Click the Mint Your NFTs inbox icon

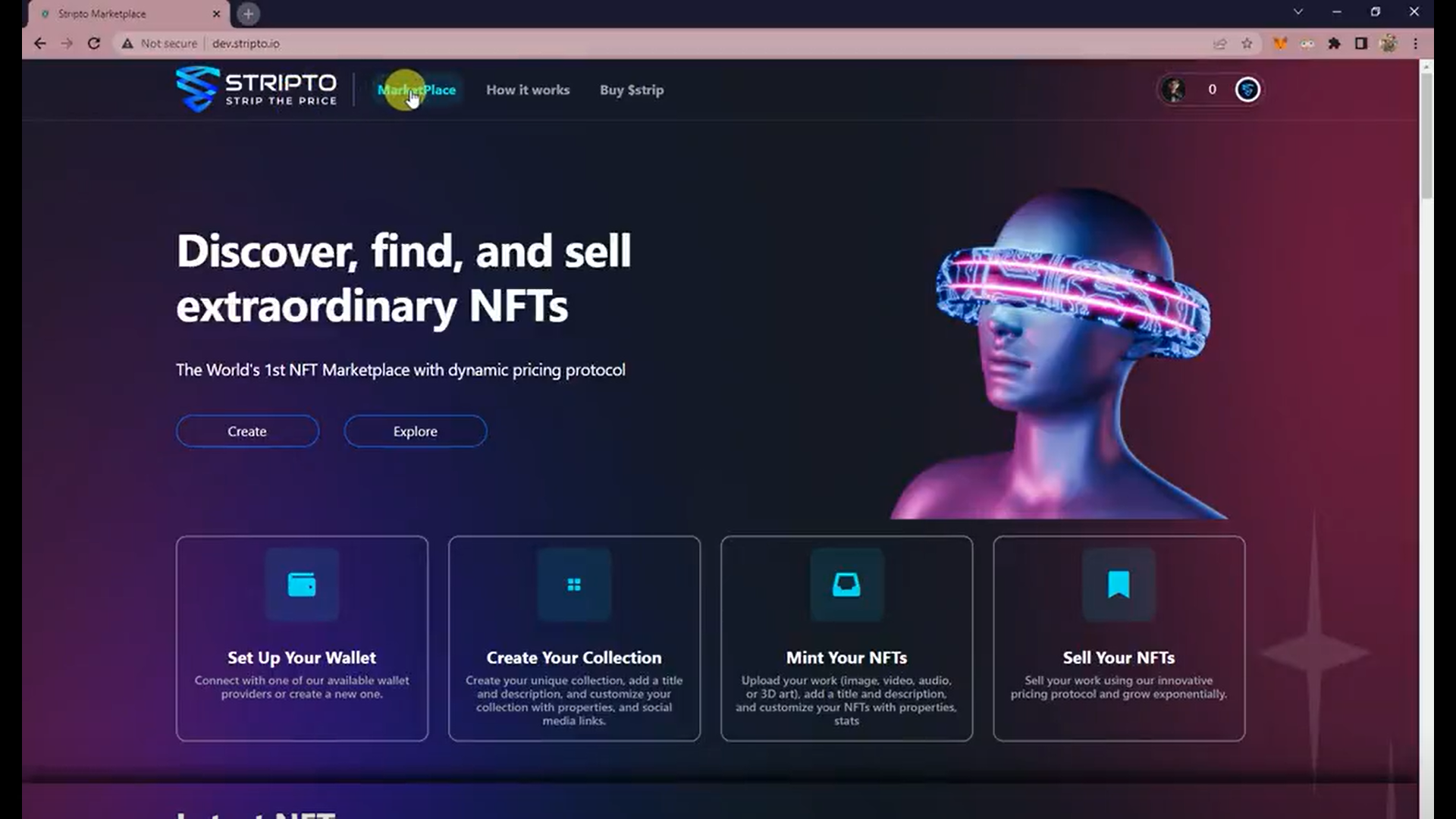pyautogui.click(x=846, y=585)
